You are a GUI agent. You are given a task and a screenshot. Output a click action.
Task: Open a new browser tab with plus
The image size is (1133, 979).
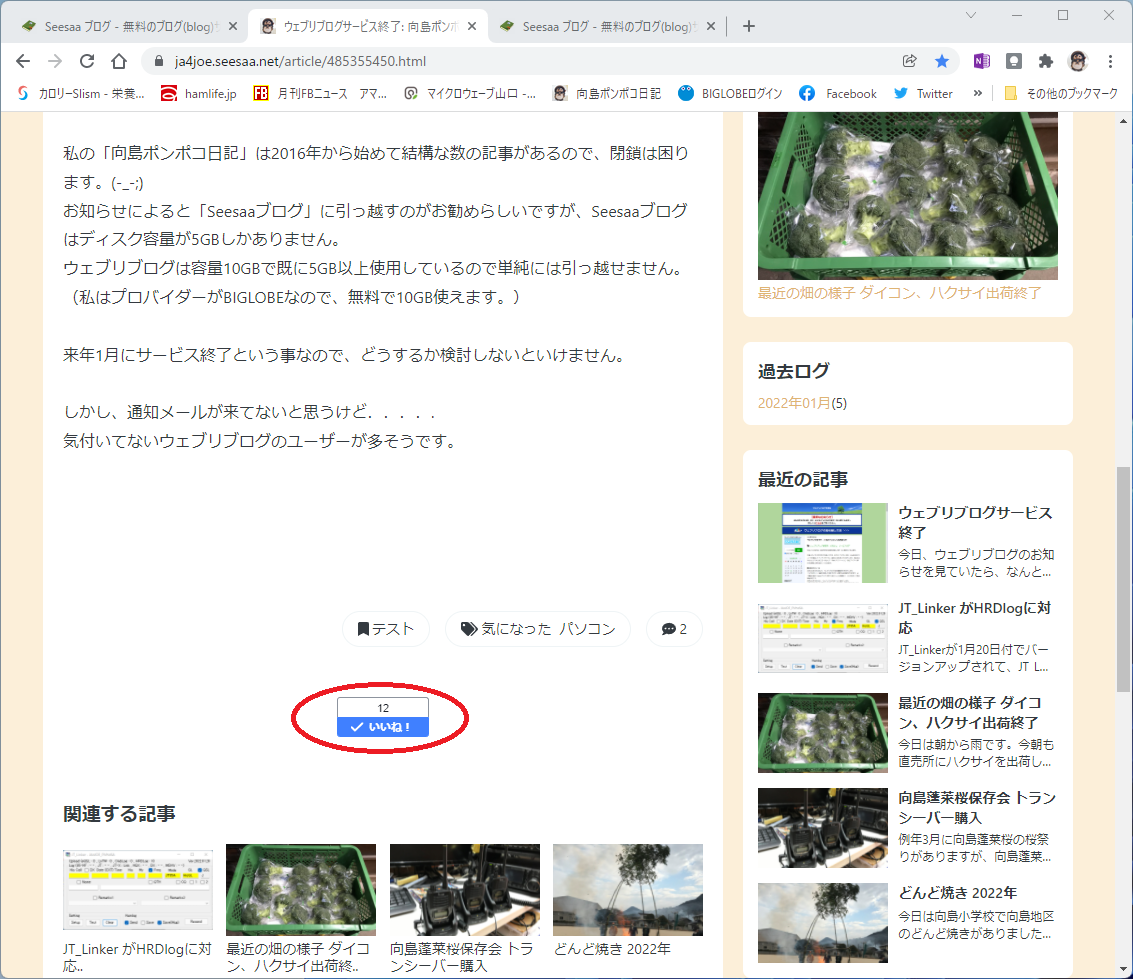749,26
